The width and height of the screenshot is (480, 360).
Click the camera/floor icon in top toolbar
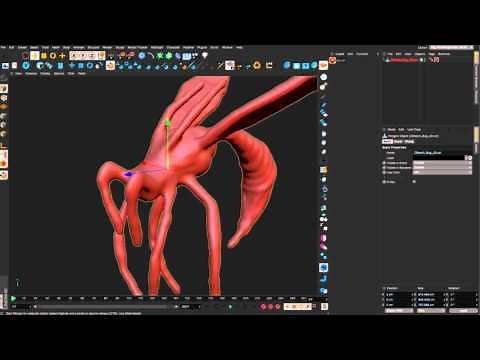(x=187, y=56)
